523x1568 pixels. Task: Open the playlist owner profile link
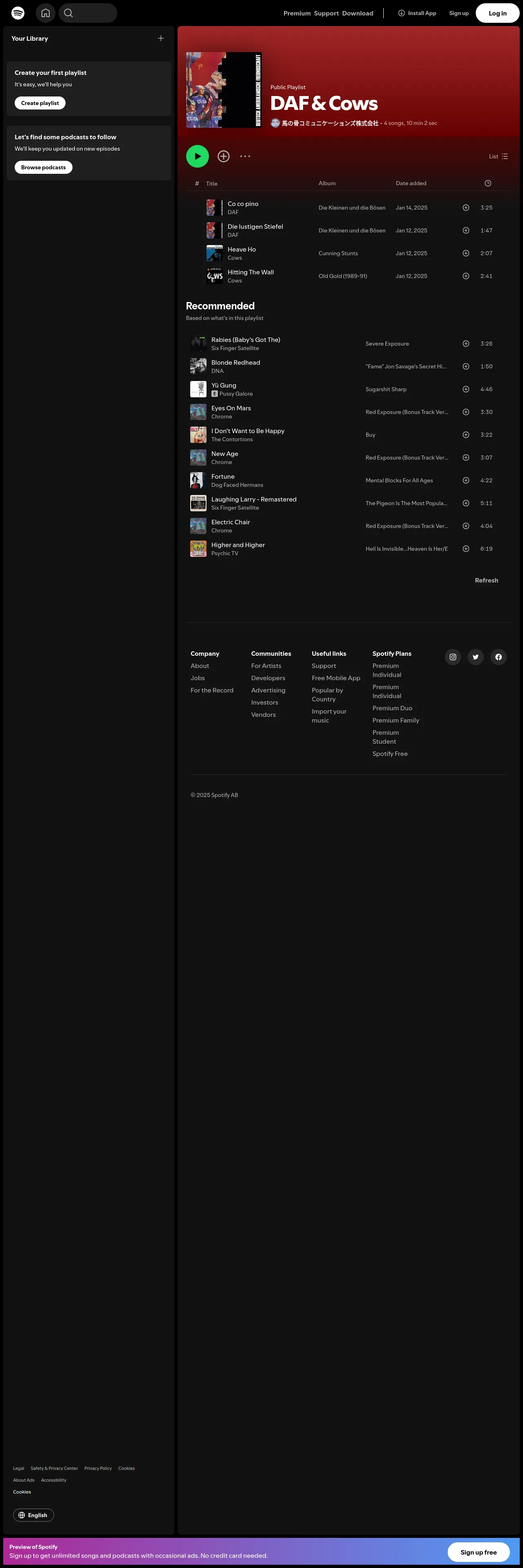(x=330, y=123)
